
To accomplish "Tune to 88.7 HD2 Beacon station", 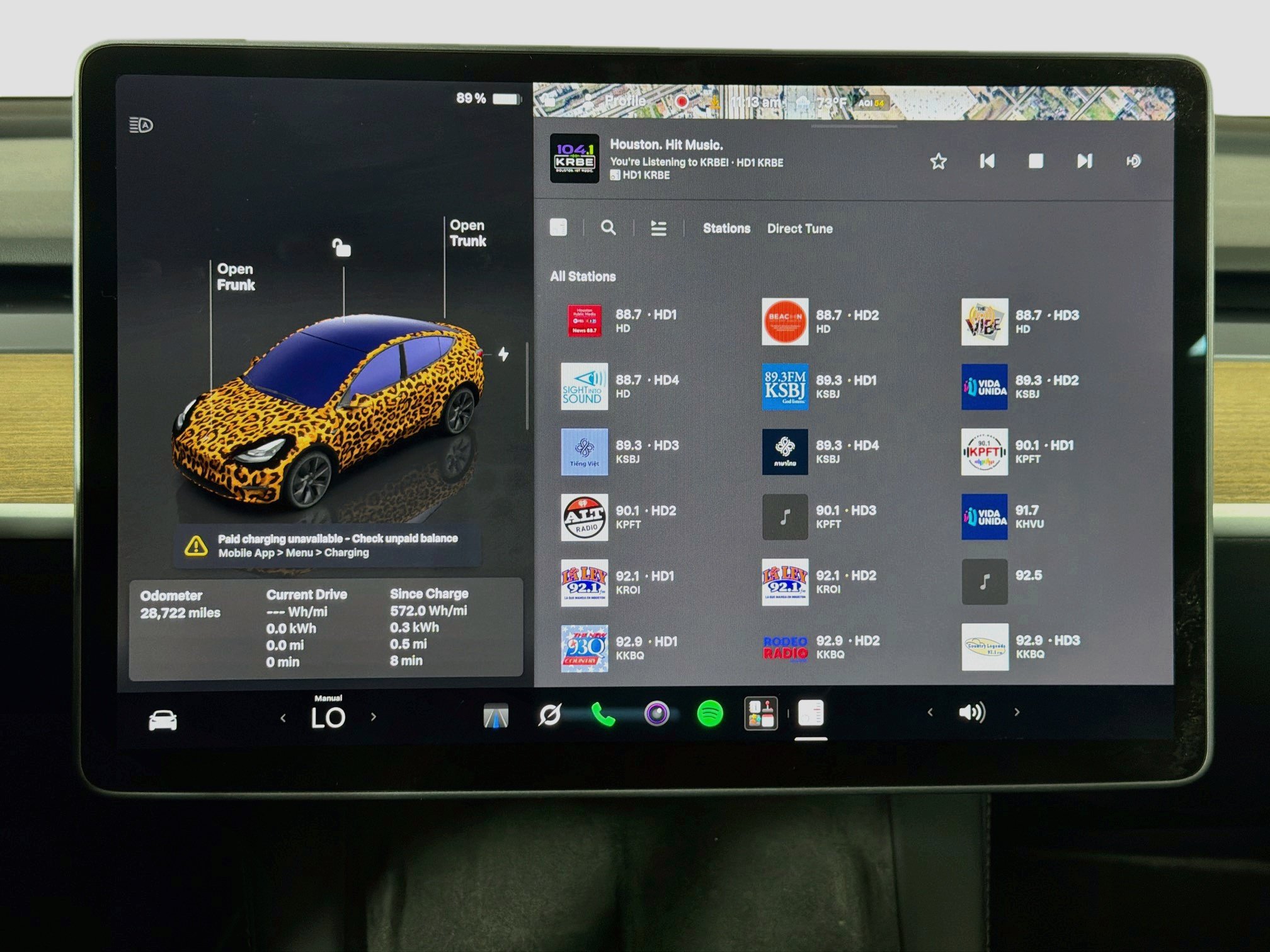I will point(820,322).
